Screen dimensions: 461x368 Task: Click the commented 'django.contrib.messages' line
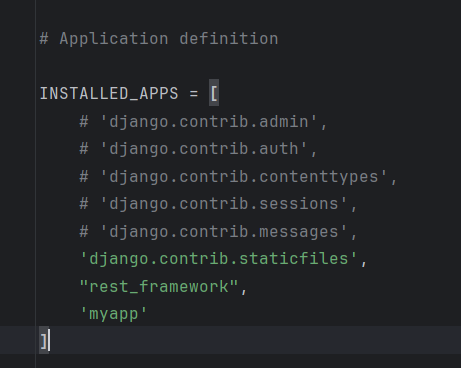pos(218,232)
